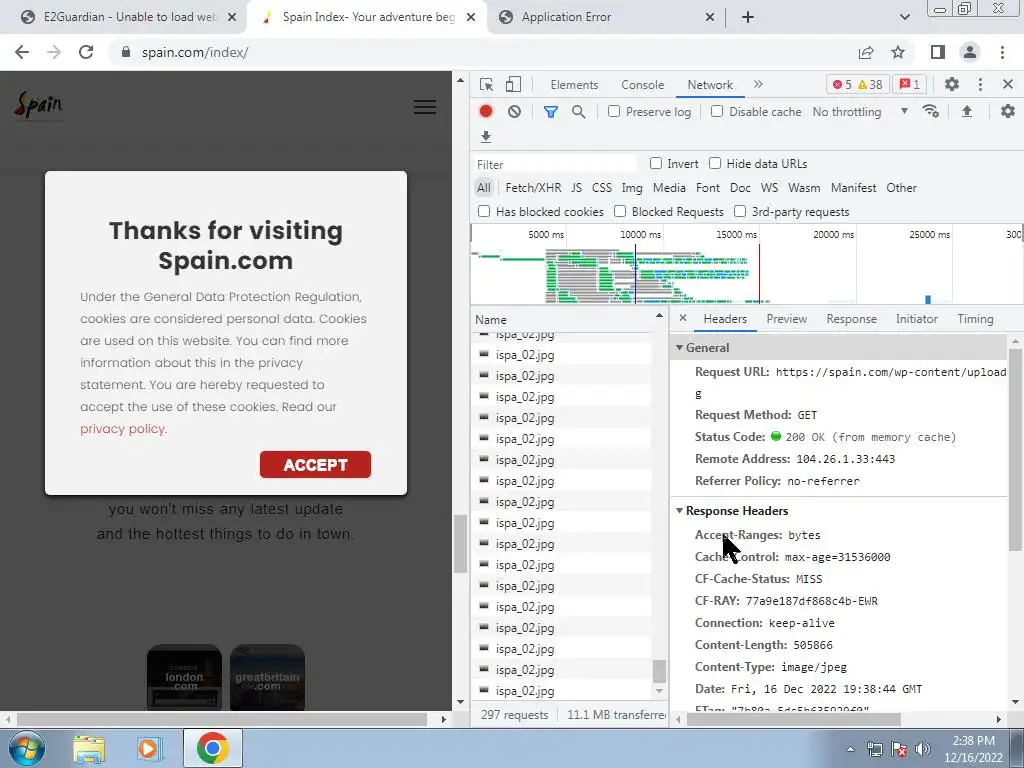Open Chrome three-dot menu
The image size is (1024, 768).
tap(1002, 52)
